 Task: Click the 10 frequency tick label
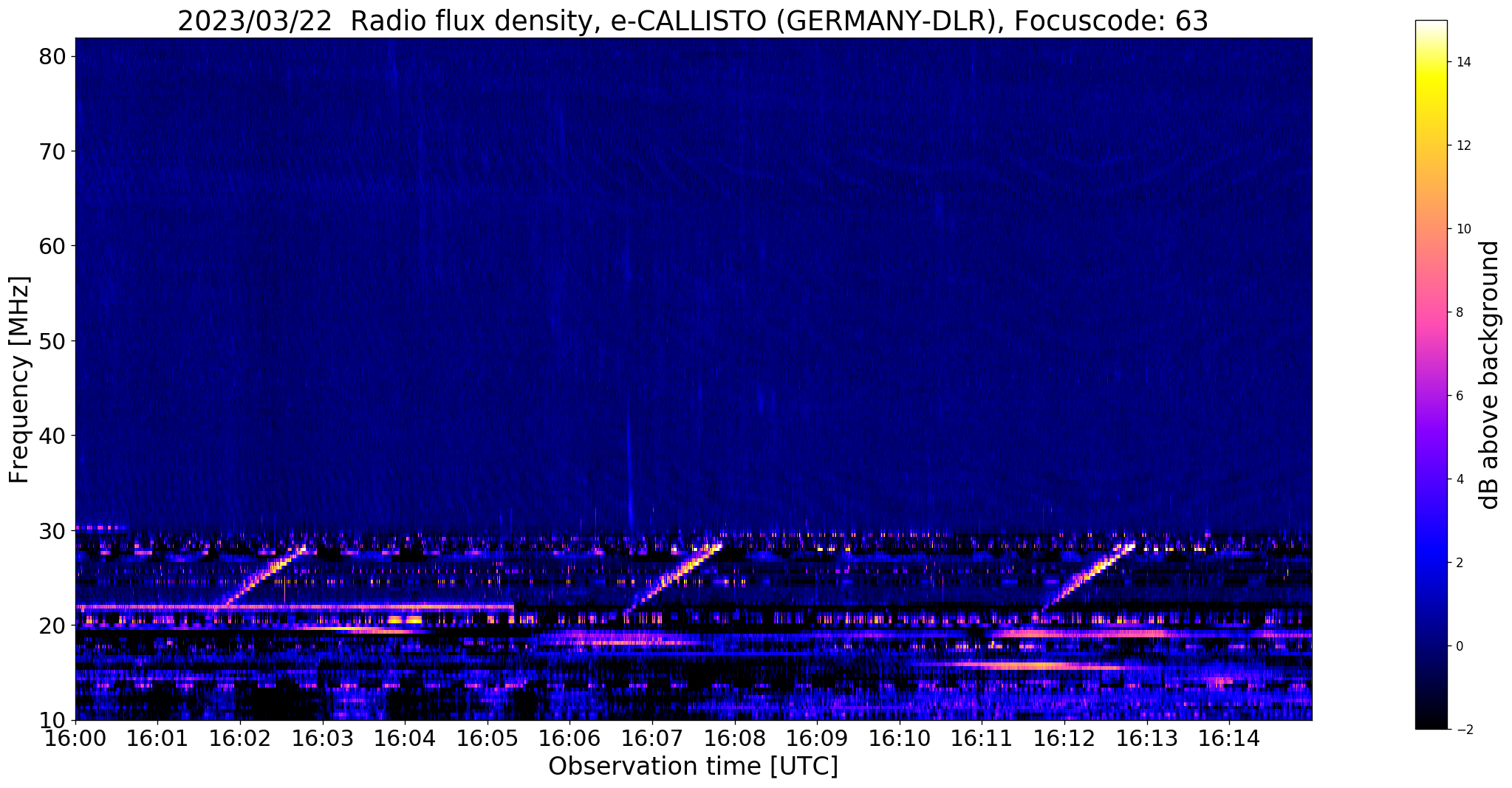(x=52, y=720)
